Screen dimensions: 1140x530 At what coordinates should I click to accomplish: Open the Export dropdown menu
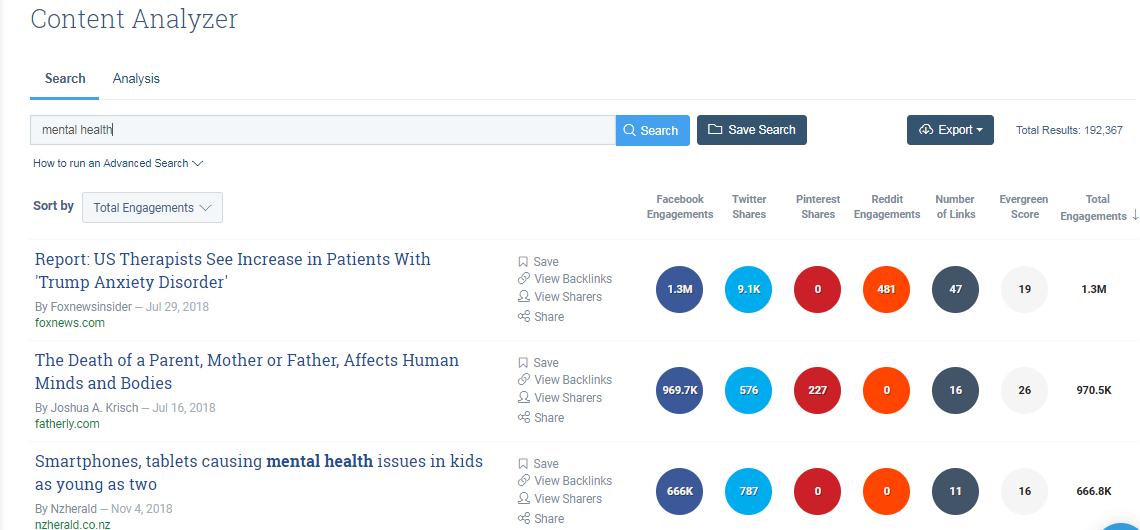click(950, 130)
